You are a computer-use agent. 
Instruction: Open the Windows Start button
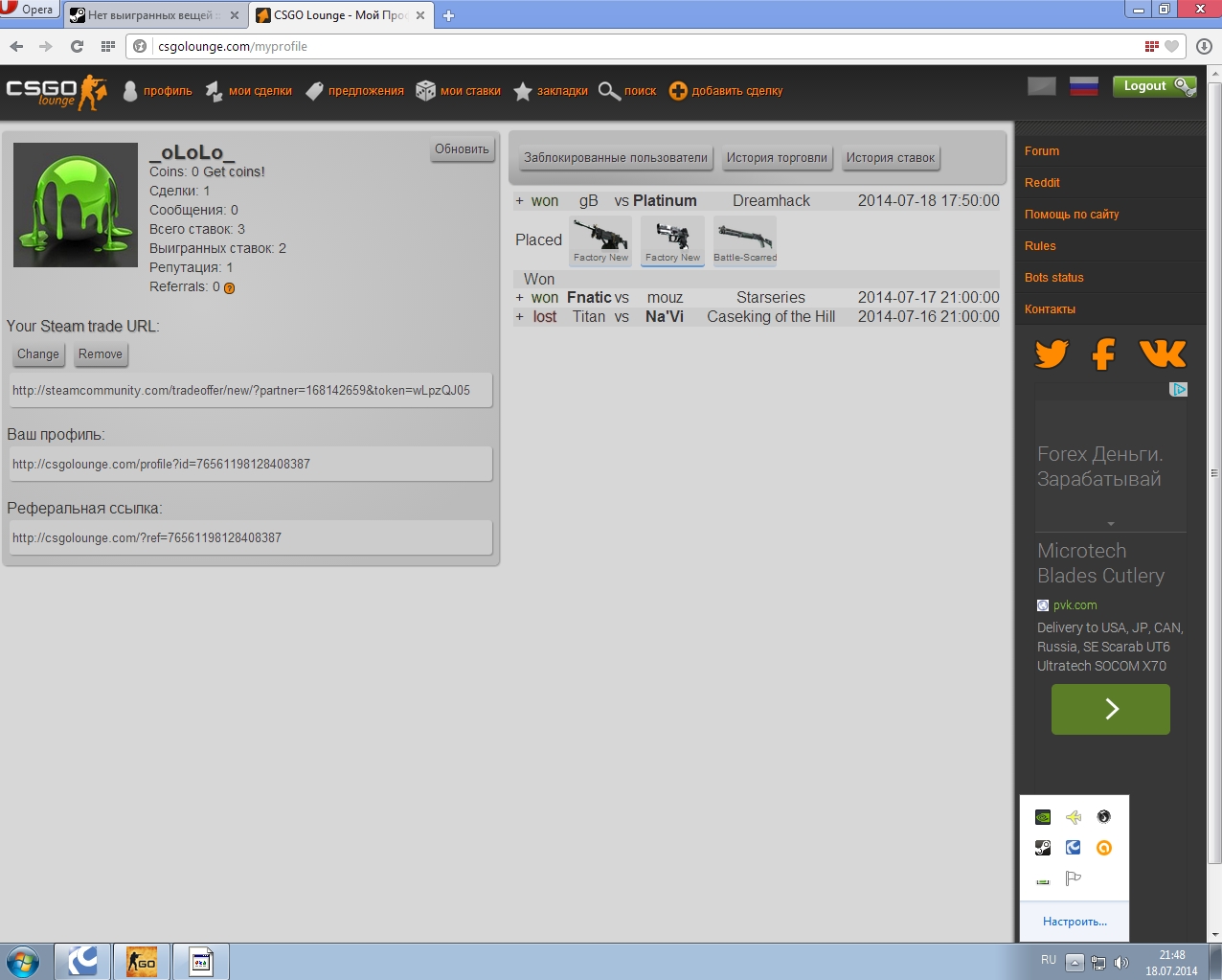click(23, 962)
